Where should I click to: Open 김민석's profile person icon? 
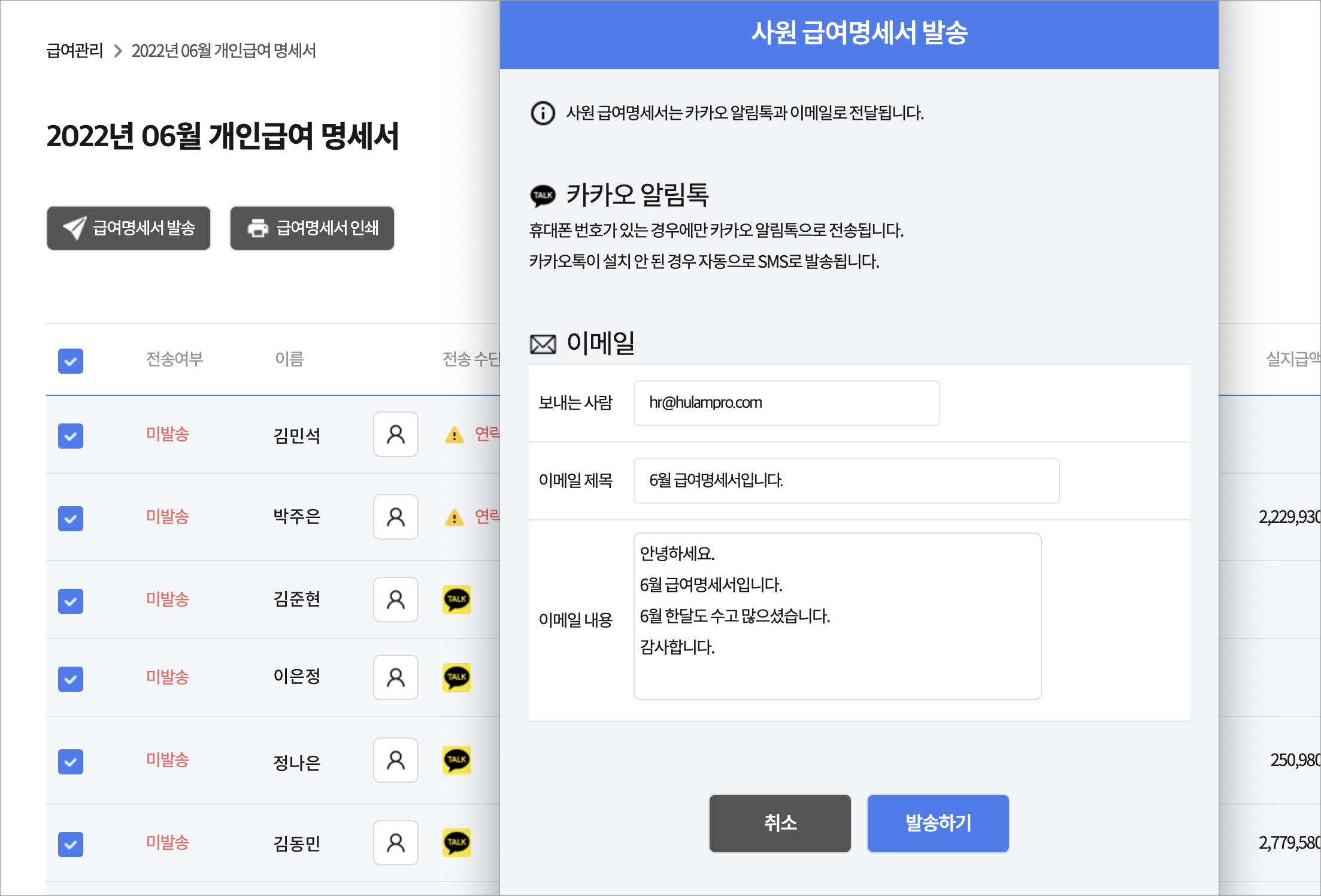coord(395,435)
